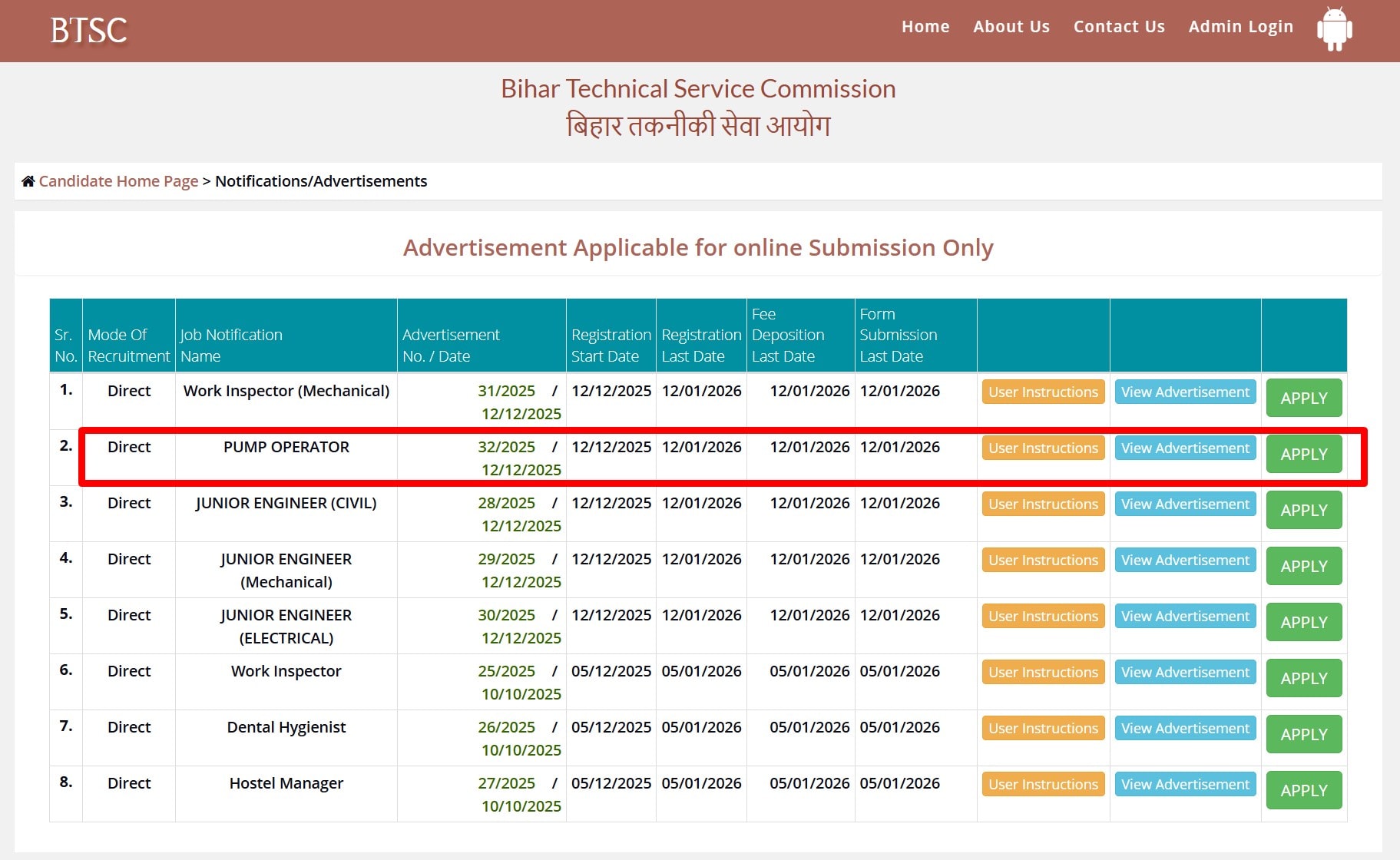Open the Home menu item
The width and height of the screenshot is (1400, 860).
[925, 27]
